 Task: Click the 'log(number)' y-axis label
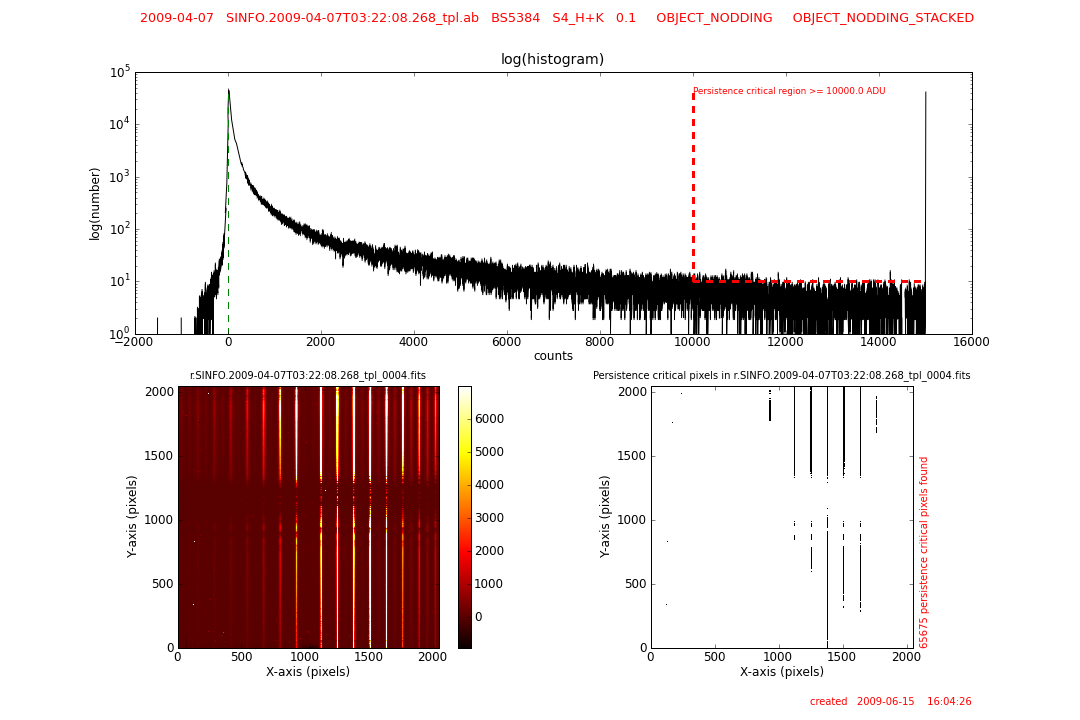[x=96, y=203]
